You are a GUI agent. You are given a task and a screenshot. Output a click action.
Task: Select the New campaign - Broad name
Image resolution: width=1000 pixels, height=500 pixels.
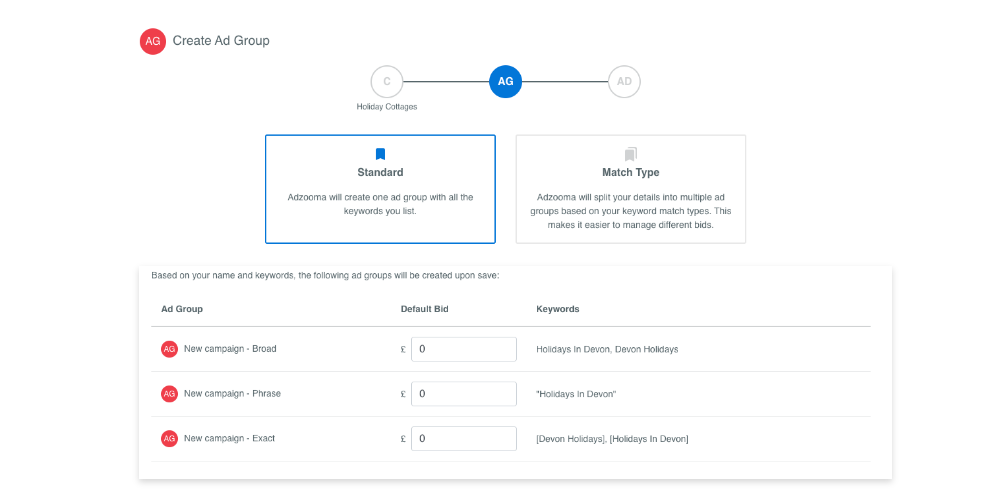pos(230,349)
